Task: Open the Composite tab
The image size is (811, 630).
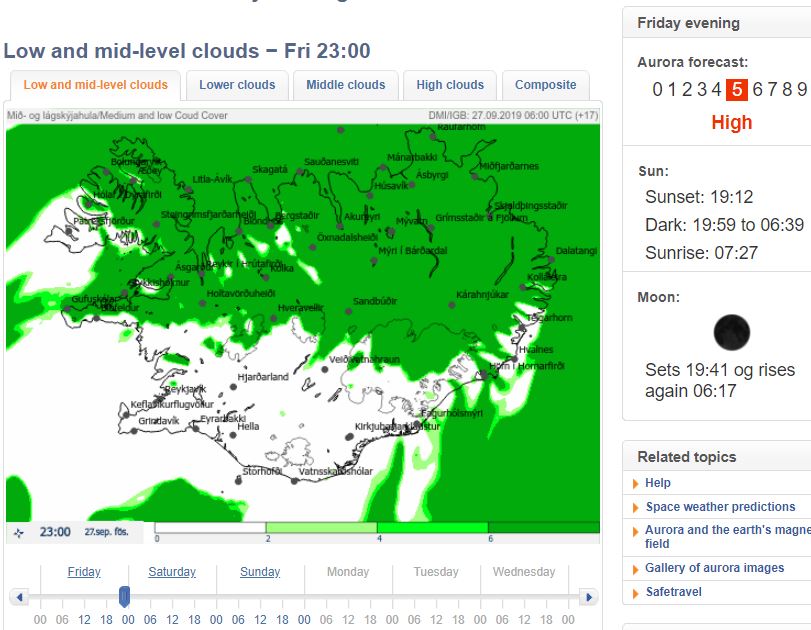Action: coord(545,85)
